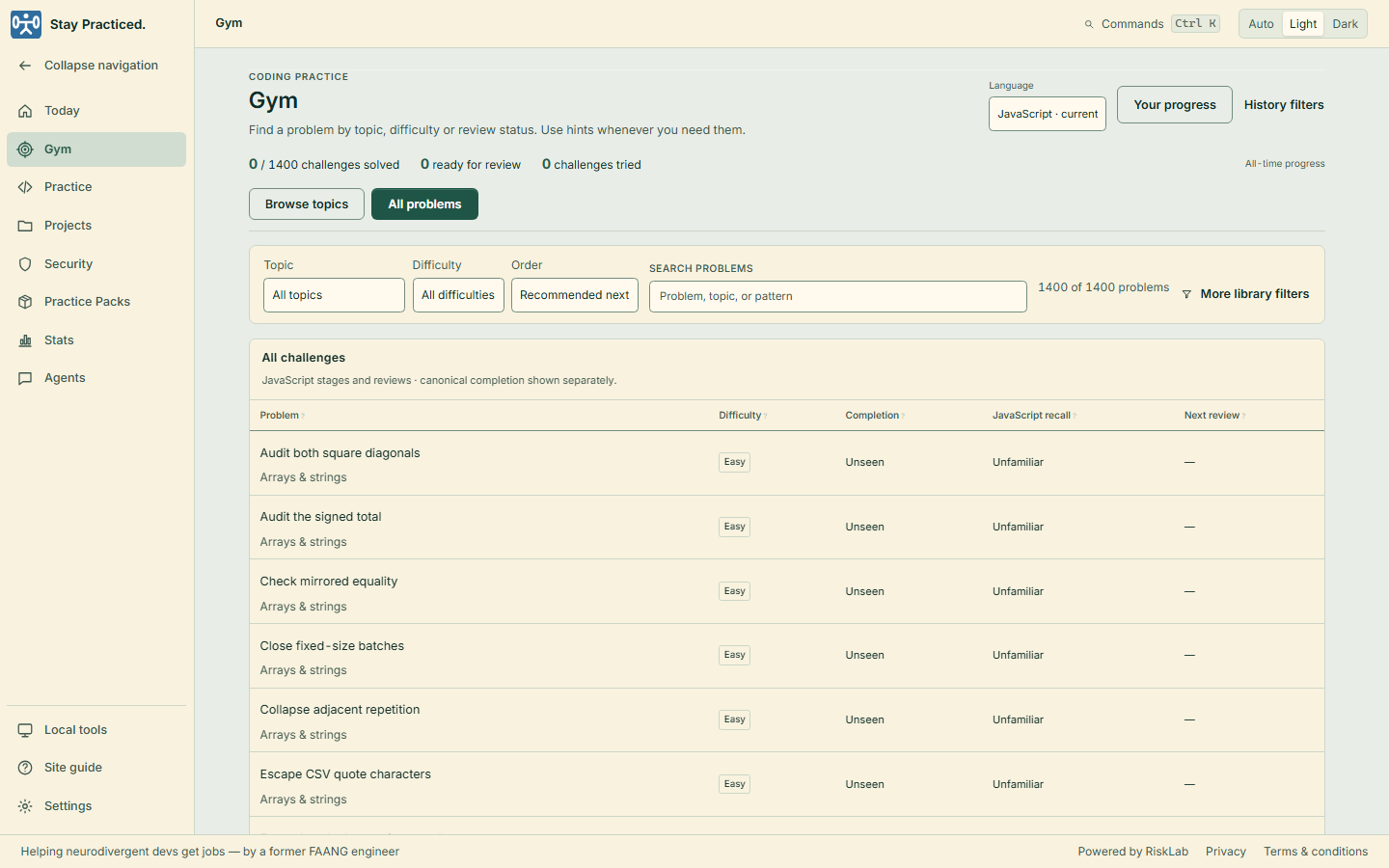Viewport: 1389px width, 868px height.
Task: Click Unseen status for Collapse adjacent repetition
Action: [x=864, y=719]
